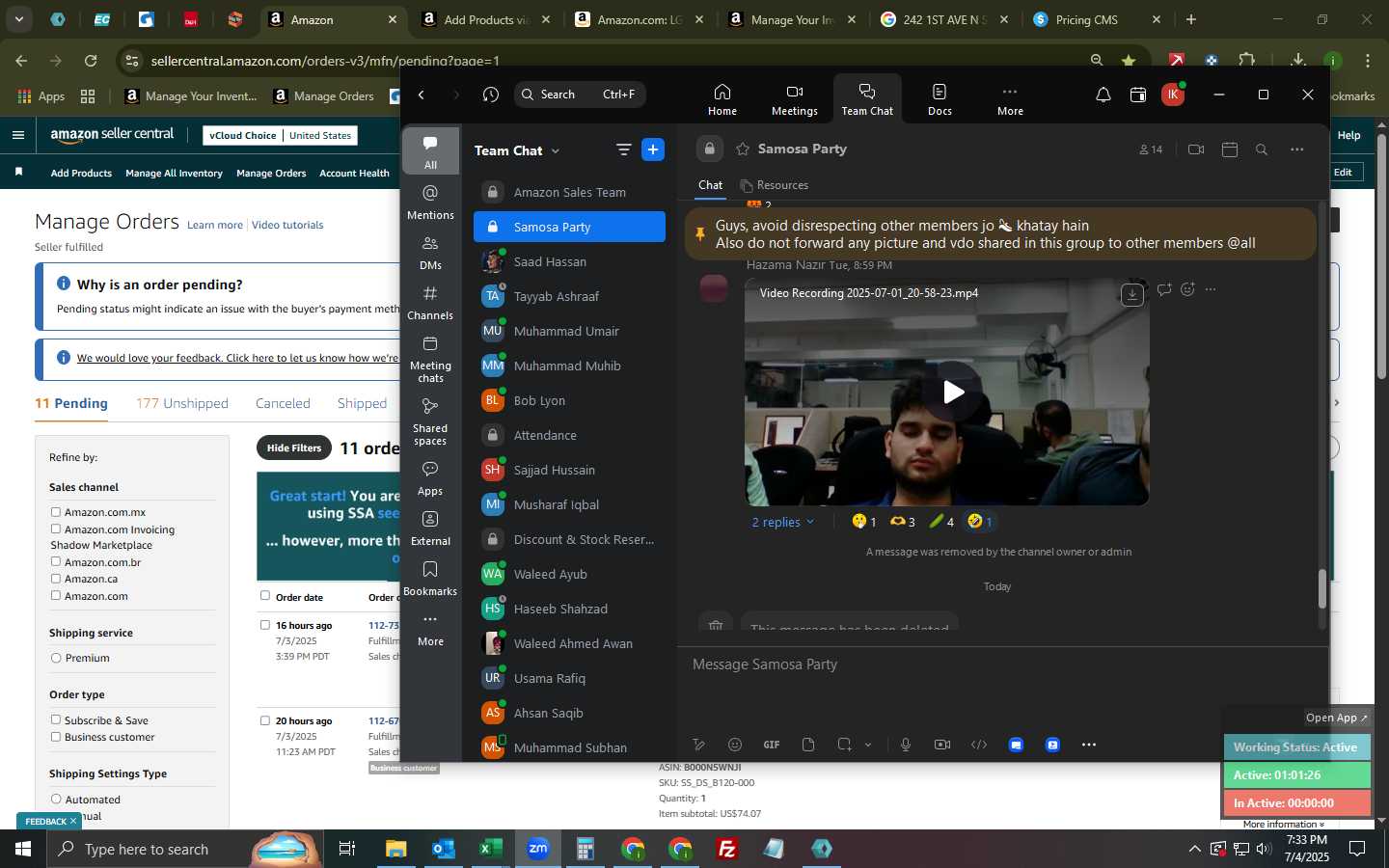Viewport: 1389px width, 868px height.
Task: Open Bookmarks in Zoom sidebar
Action: click(430, 579)
